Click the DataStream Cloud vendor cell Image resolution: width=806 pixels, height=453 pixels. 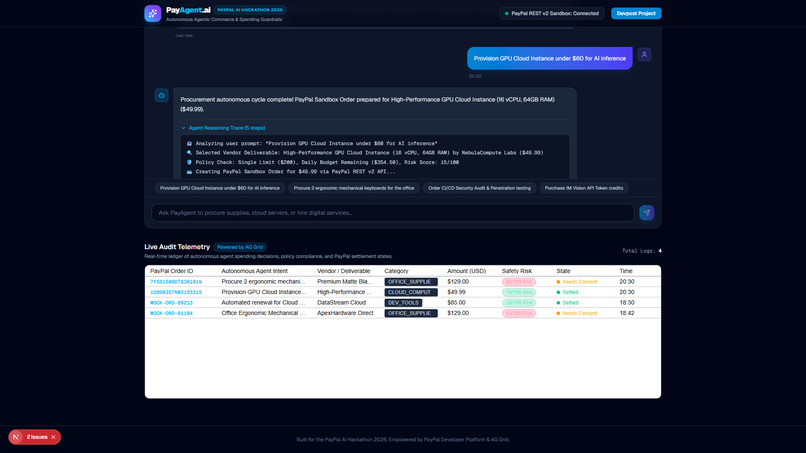coord(341,303)
